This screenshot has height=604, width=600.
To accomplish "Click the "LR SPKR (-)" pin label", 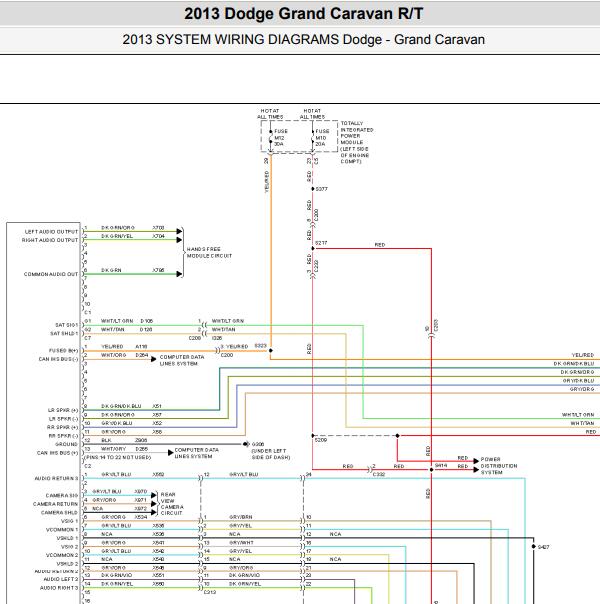I will [63, 419].
